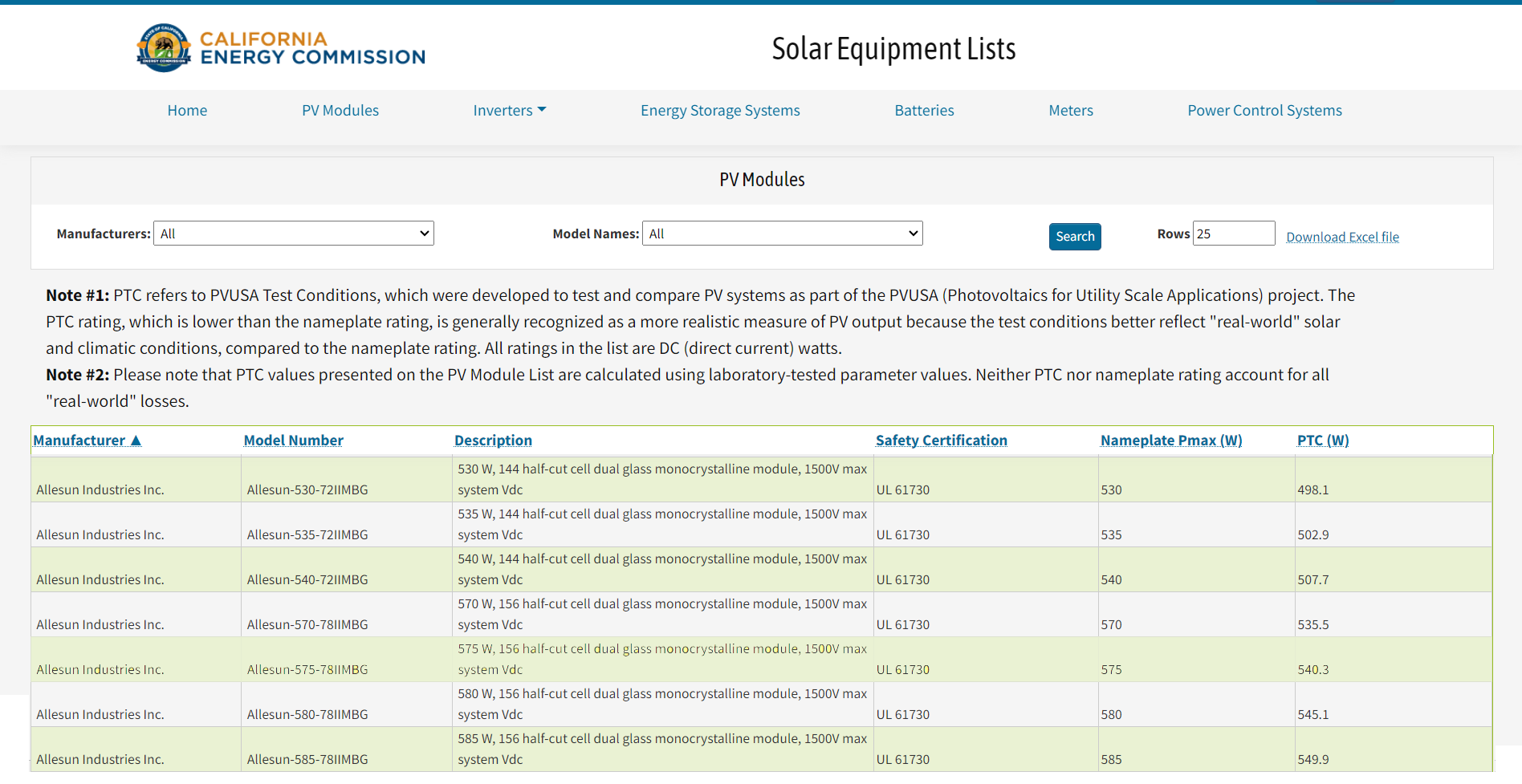Sort by PTC (W) column

coord(1323,441)
